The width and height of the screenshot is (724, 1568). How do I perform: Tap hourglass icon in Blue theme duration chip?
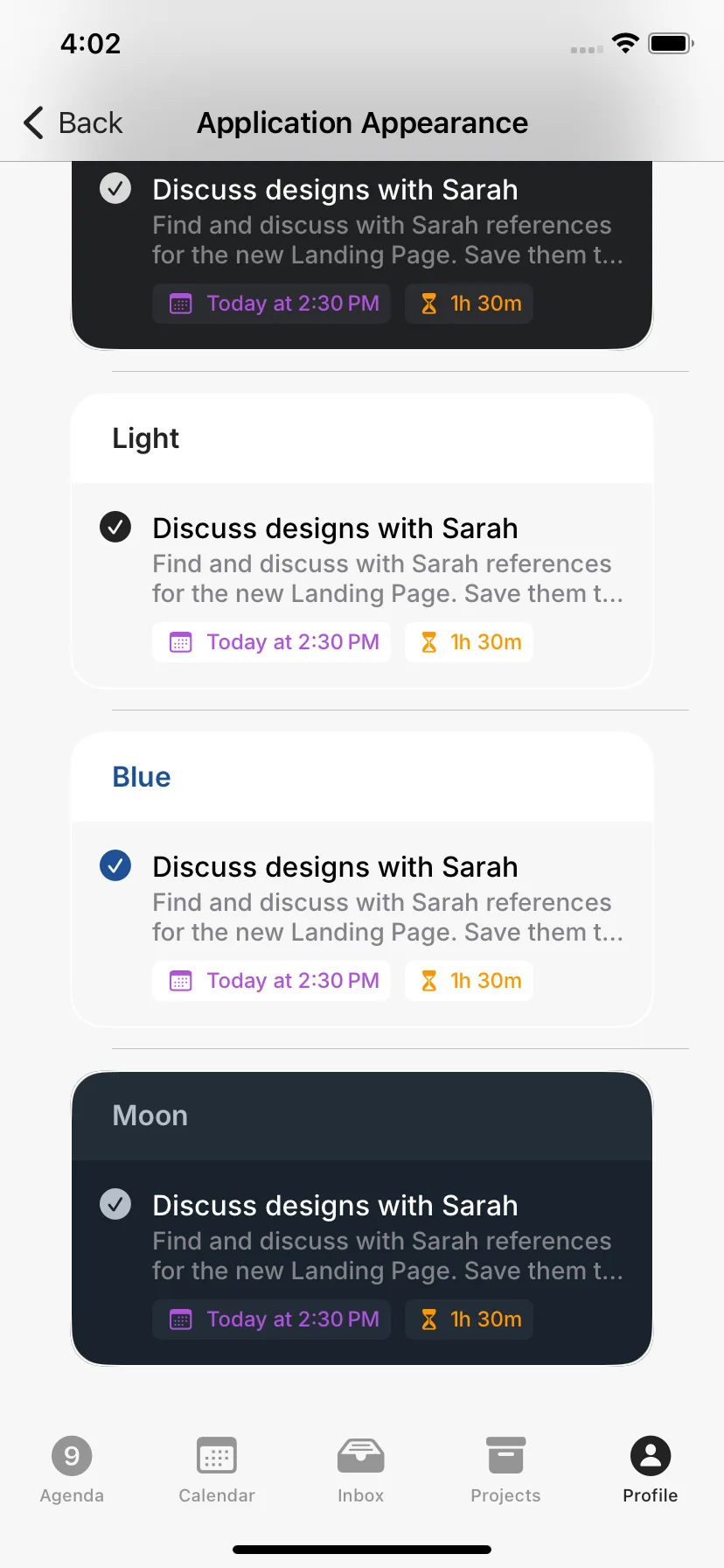[428, 982]
